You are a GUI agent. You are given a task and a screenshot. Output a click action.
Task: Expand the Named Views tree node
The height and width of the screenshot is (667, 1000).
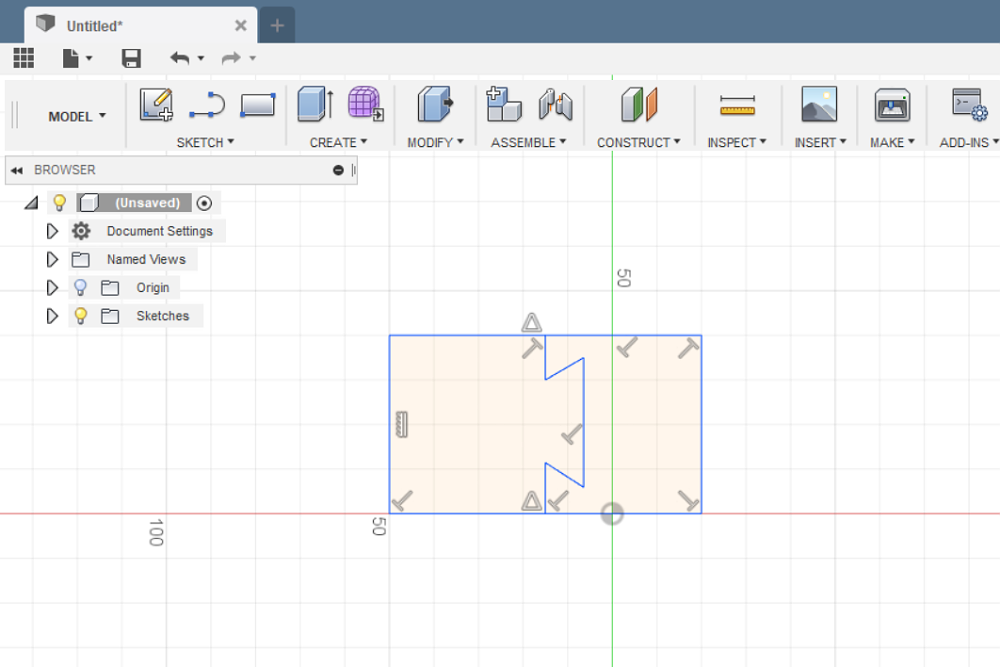point(53,259)
